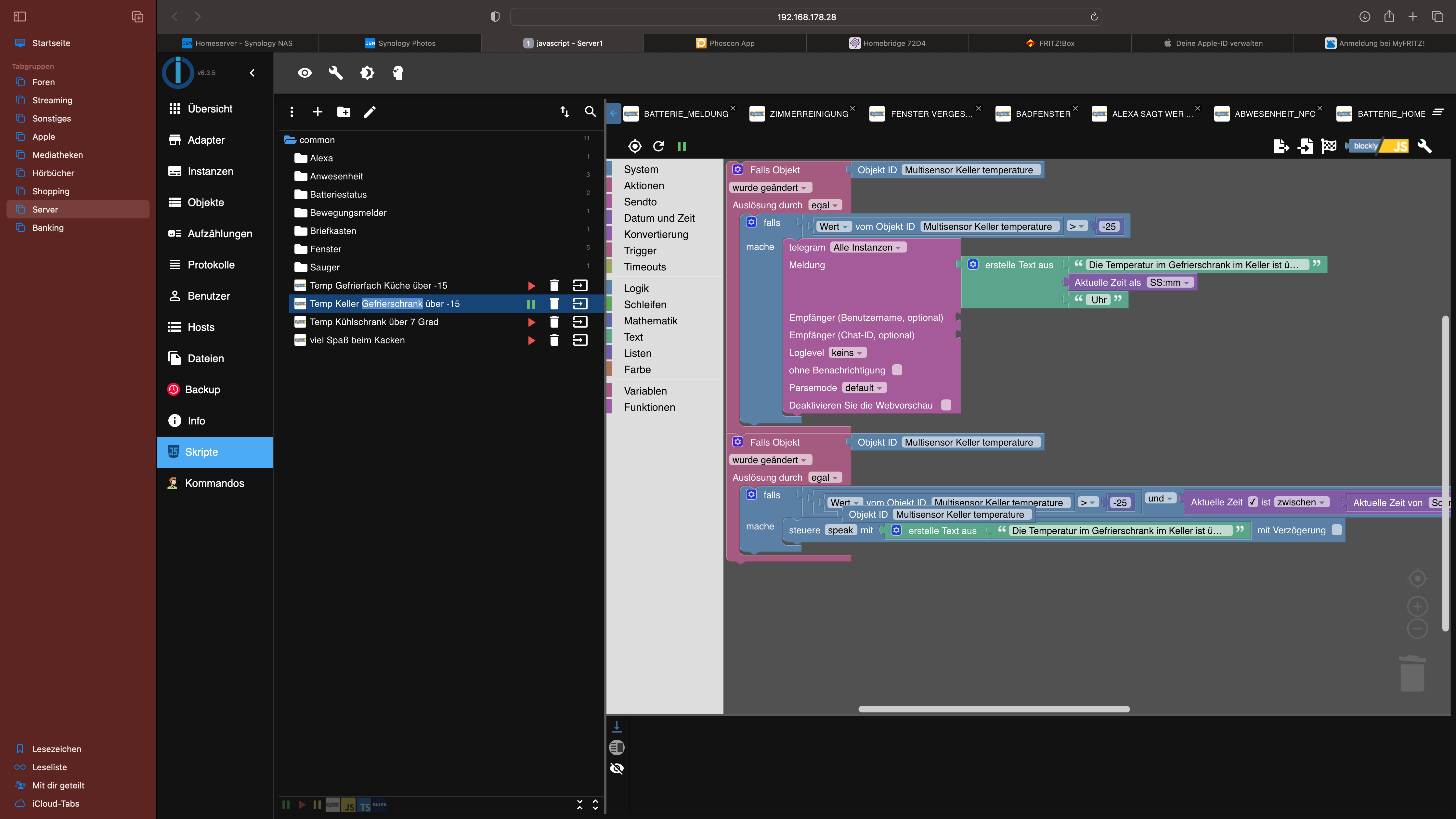Image resolution: width=1456 pixels, height=819 pixels.
Task: Open the script search magnifier icon
Action: pos(590,112)
